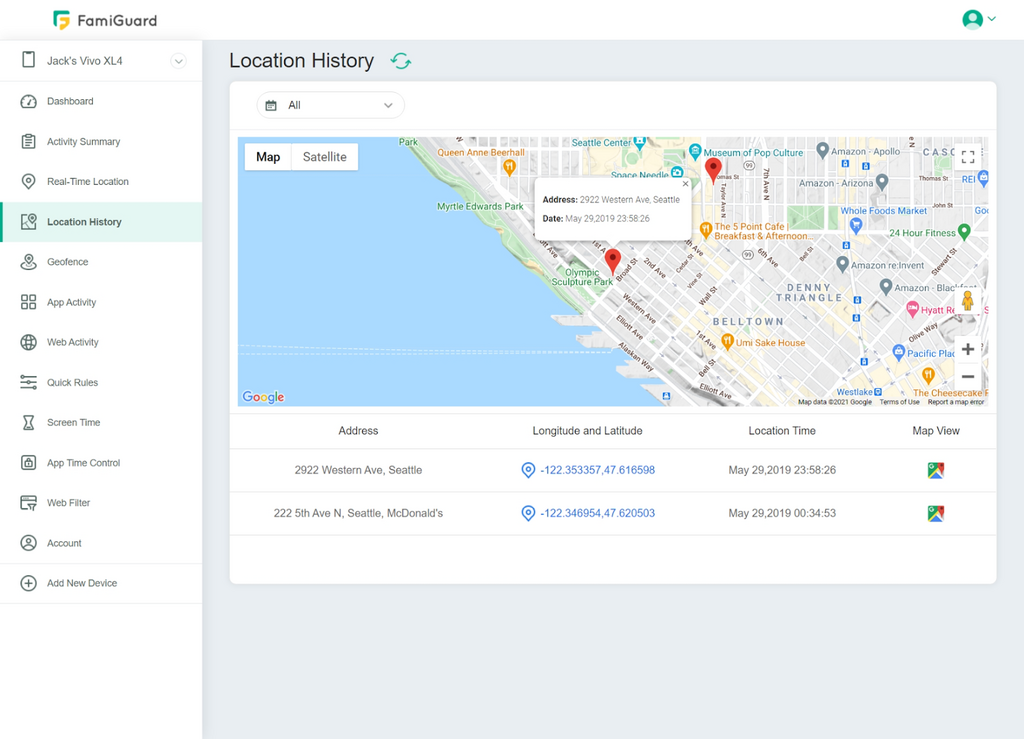This screenshot has height=739, width=1024.
Task: Open Web Filter settings
Action: pos(68,503)
